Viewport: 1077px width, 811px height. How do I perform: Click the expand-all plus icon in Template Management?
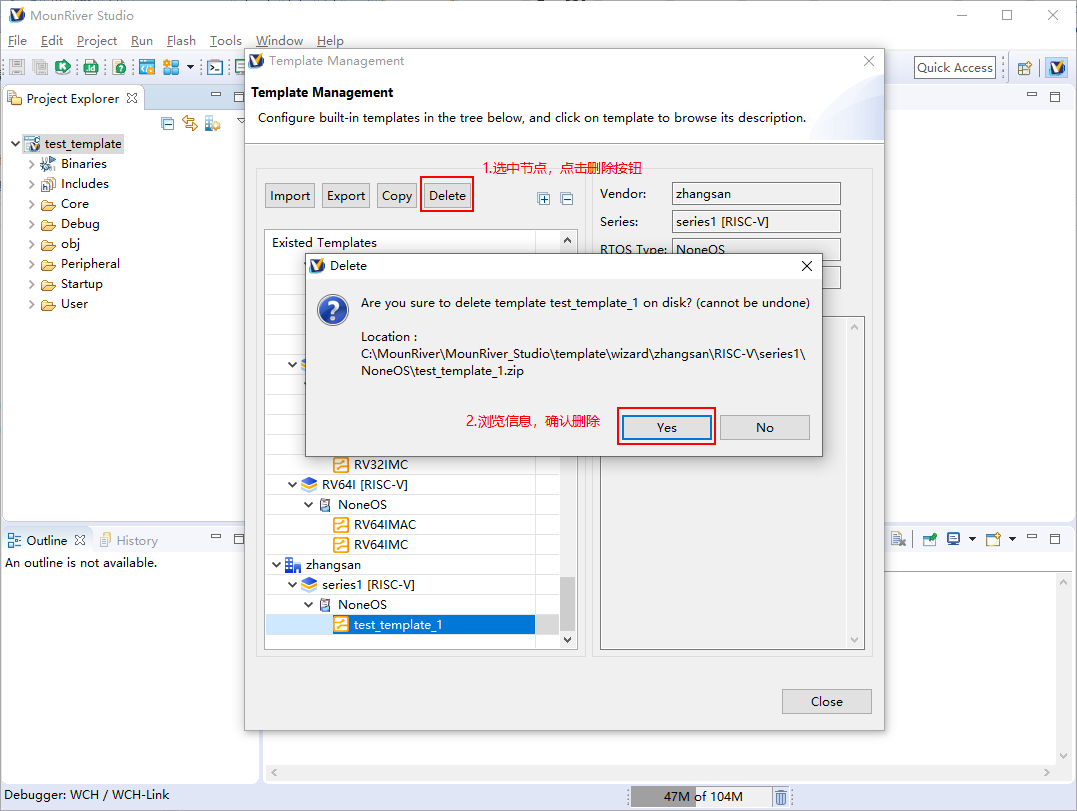coord(544,199)
